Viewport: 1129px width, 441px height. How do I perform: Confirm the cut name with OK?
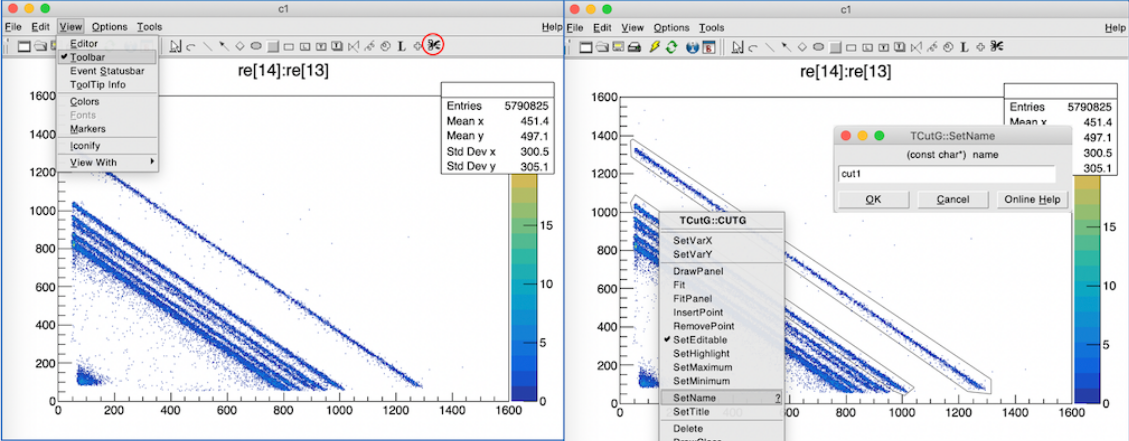[x=873, y=200]
